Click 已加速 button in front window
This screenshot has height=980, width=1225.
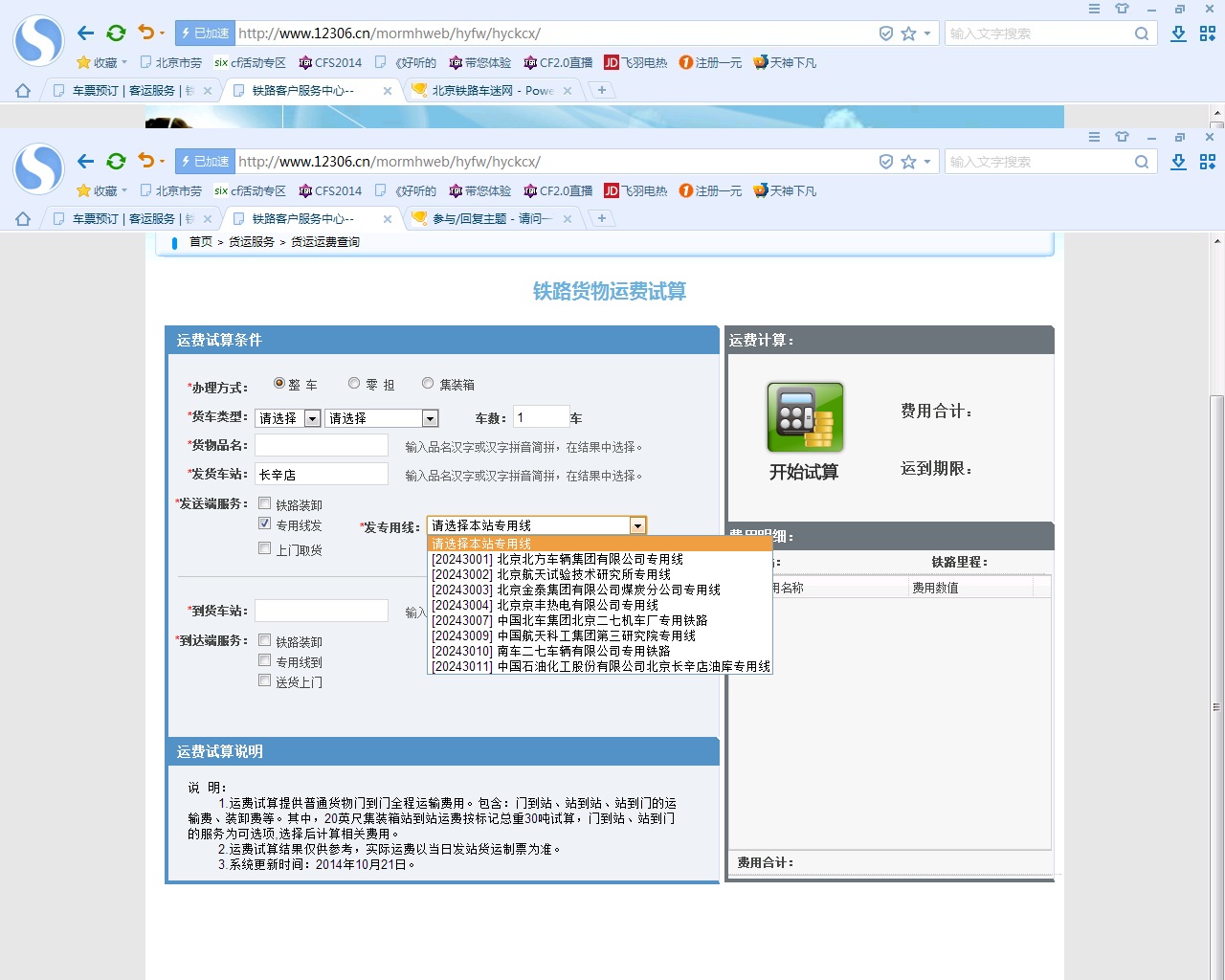coord(205,162)
